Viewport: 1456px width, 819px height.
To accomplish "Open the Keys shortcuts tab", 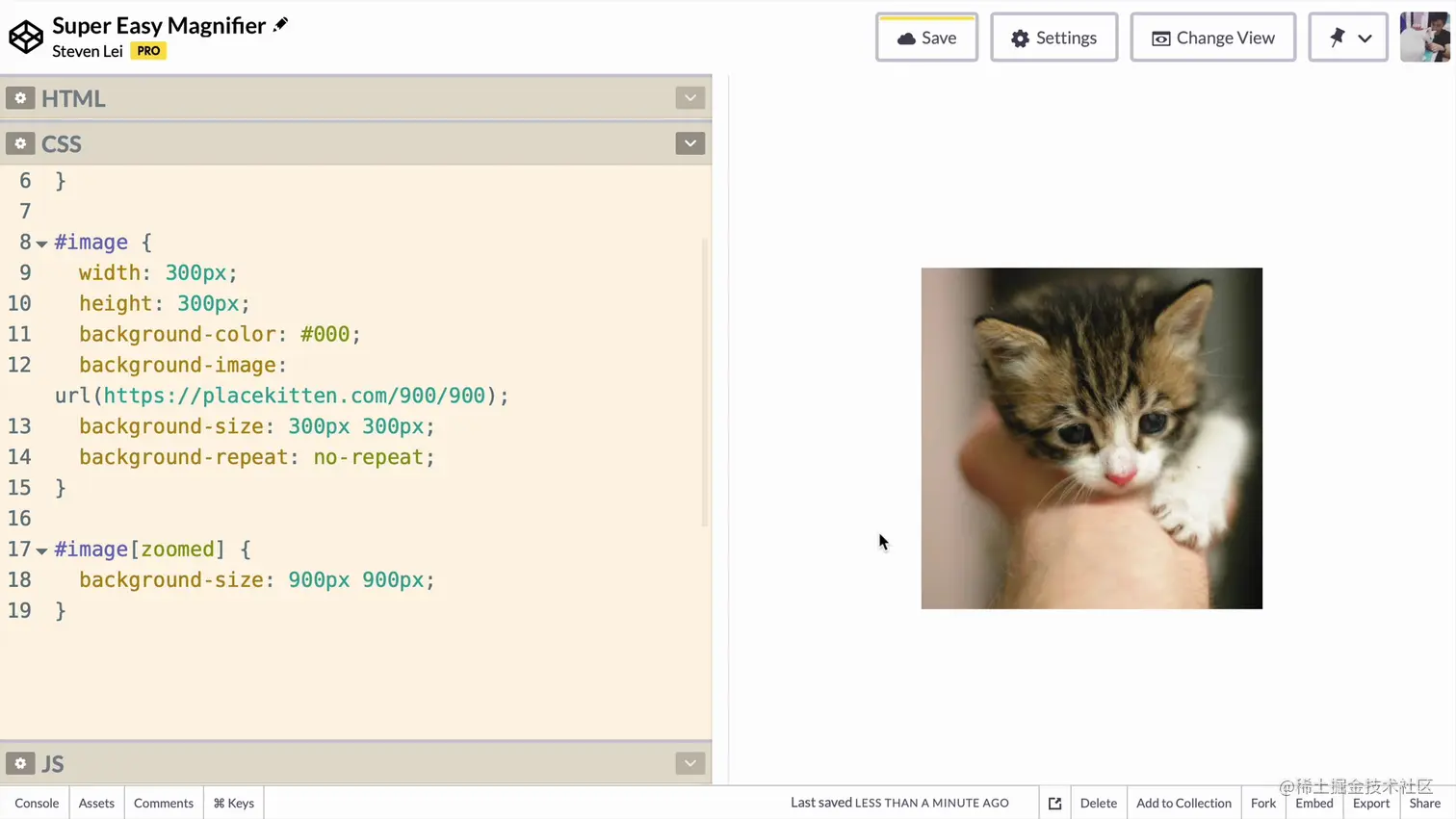I will (234, 803).
